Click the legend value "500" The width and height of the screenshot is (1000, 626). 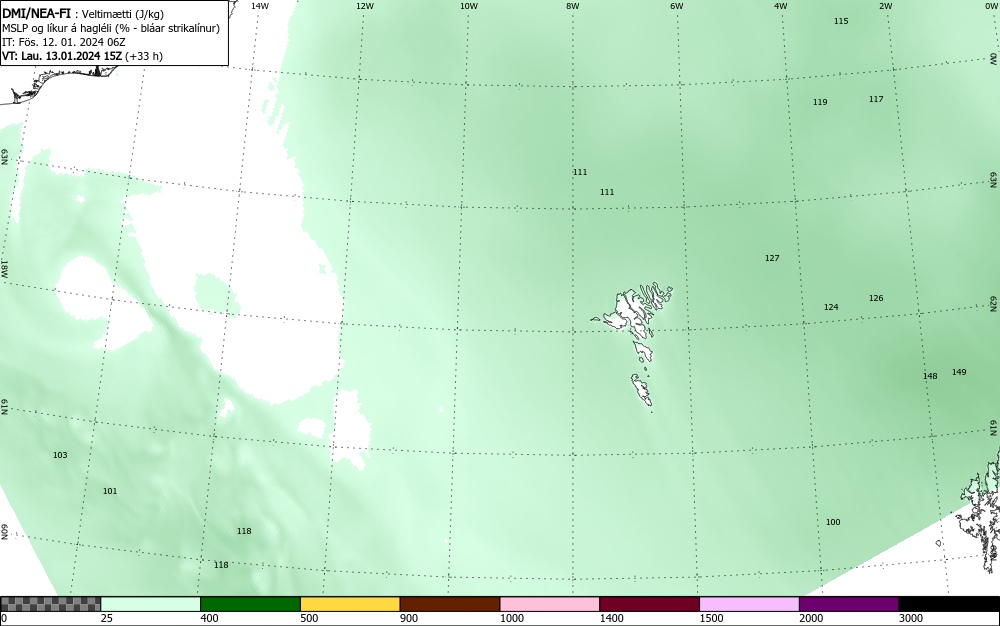click(x=309, y=618)
